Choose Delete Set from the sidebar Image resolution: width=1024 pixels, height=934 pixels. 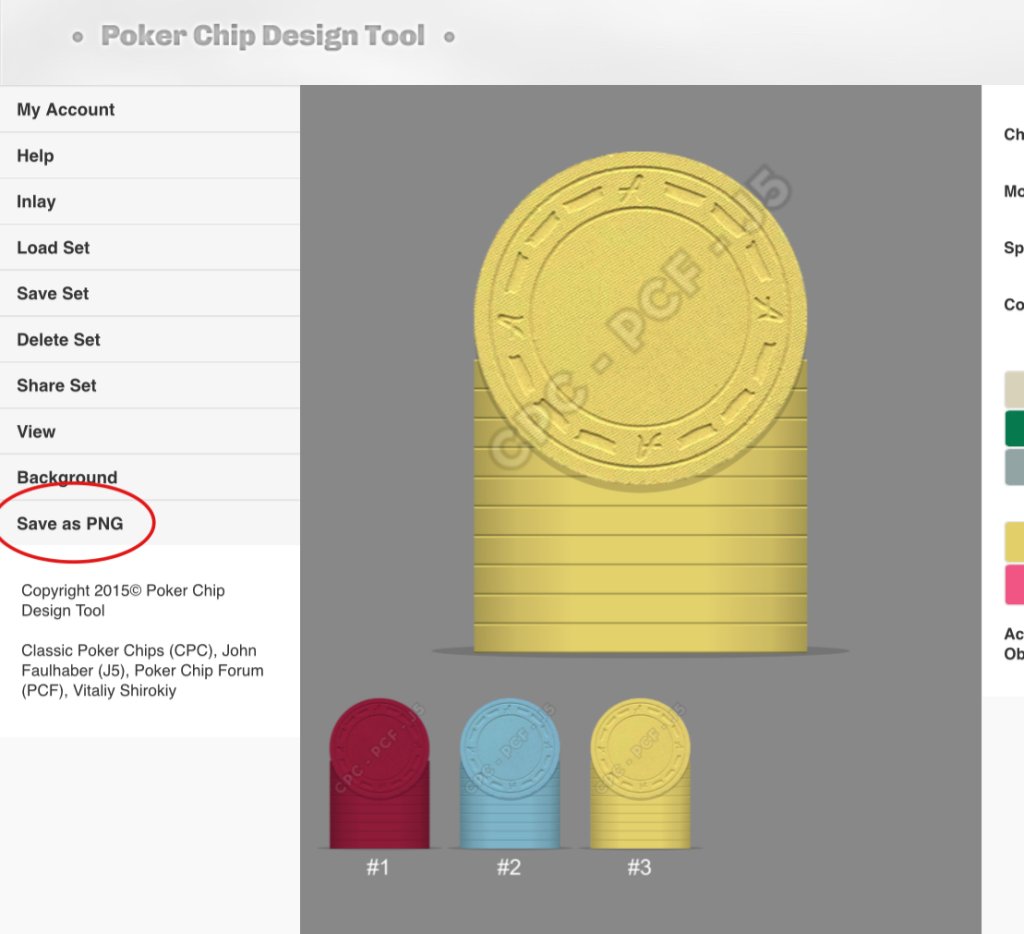[59, 340]
